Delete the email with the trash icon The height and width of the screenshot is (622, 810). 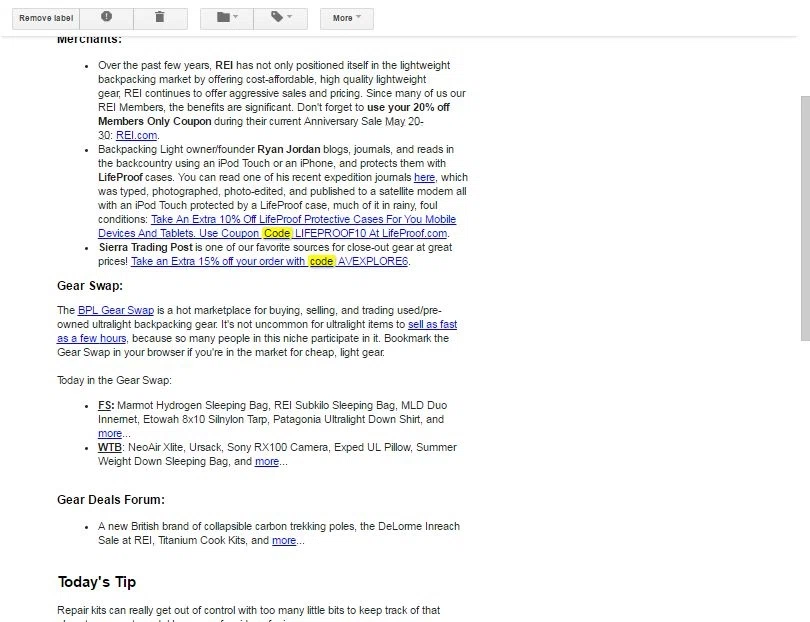[x=160, y=18]
